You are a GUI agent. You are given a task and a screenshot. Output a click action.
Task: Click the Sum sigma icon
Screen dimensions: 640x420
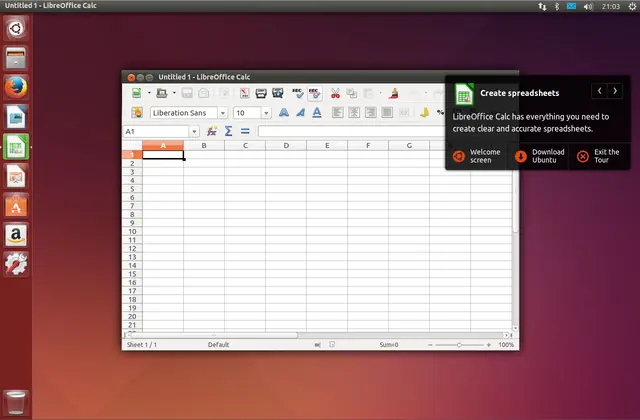[x=228, y=131]
